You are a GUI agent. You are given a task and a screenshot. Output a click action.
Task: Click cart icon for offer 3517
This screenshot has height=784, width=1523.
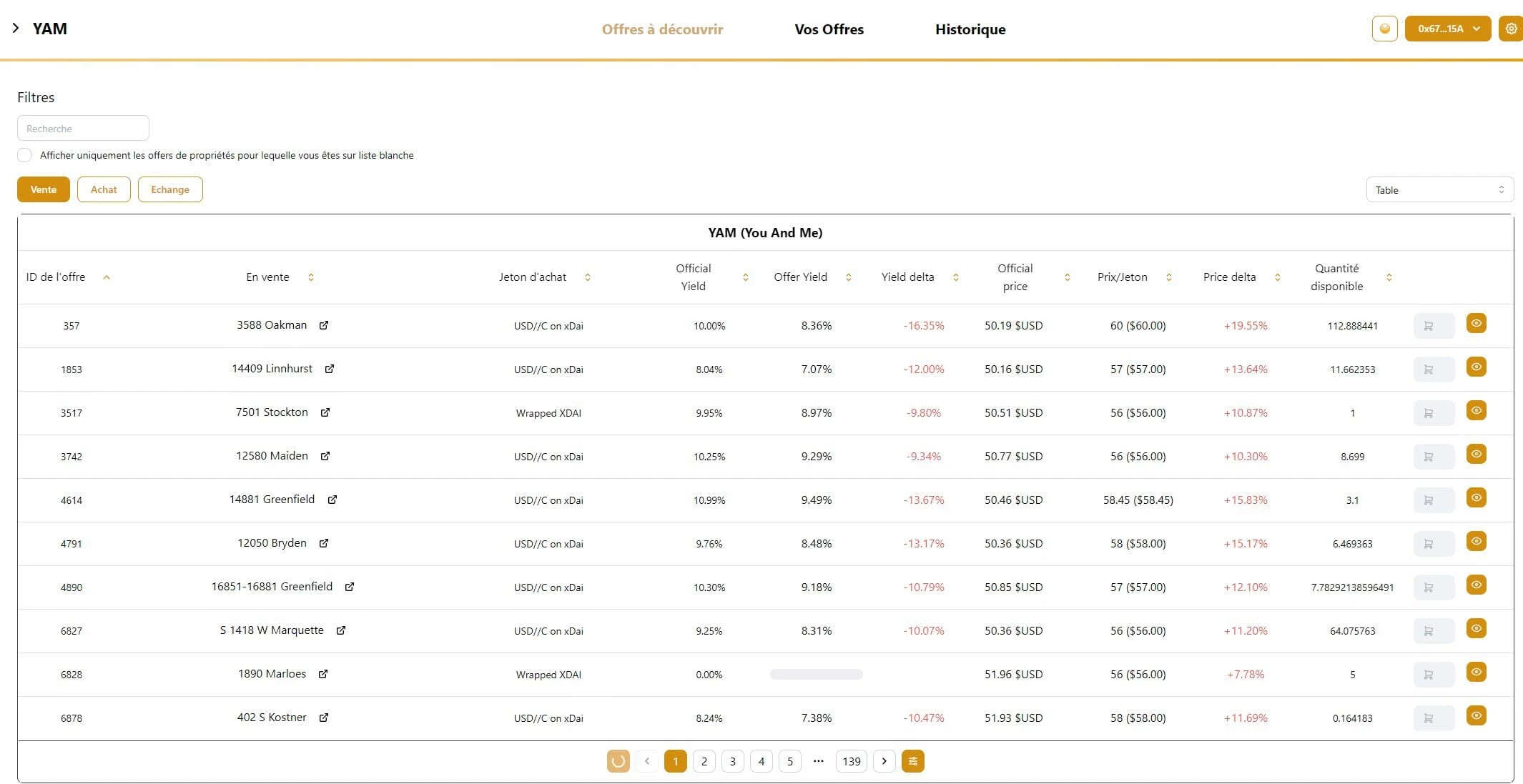(1434, 413)
